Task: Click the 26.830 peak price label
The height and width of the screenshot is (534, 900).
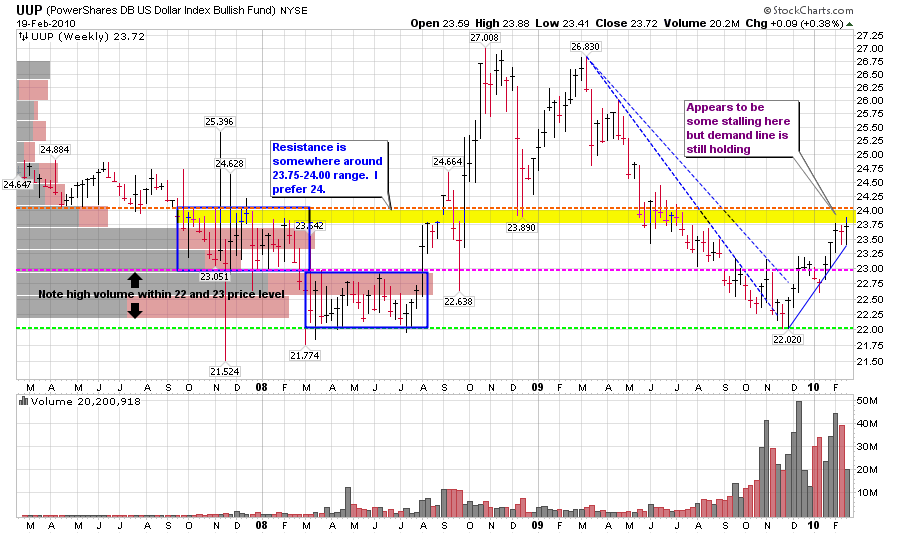Action: 585,47
